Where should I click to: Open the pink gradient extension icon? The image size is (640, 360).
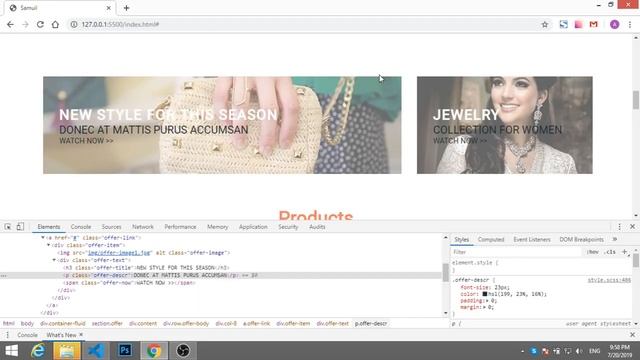(578, 24)
